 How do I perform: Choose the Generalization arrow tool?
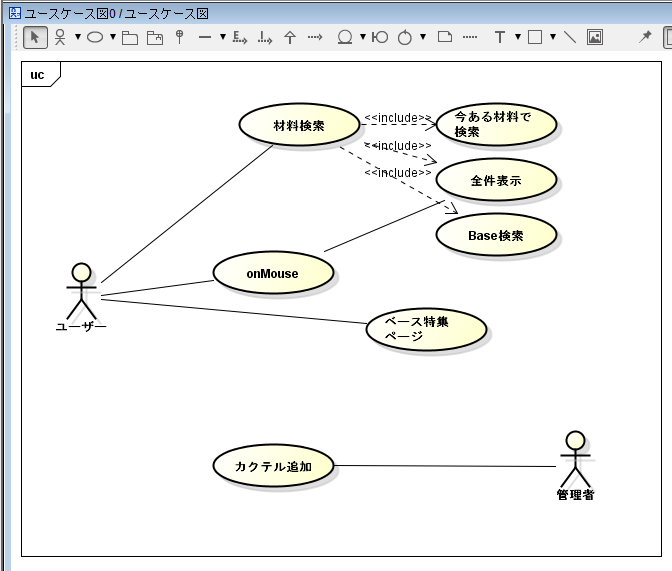click(290, 37)
